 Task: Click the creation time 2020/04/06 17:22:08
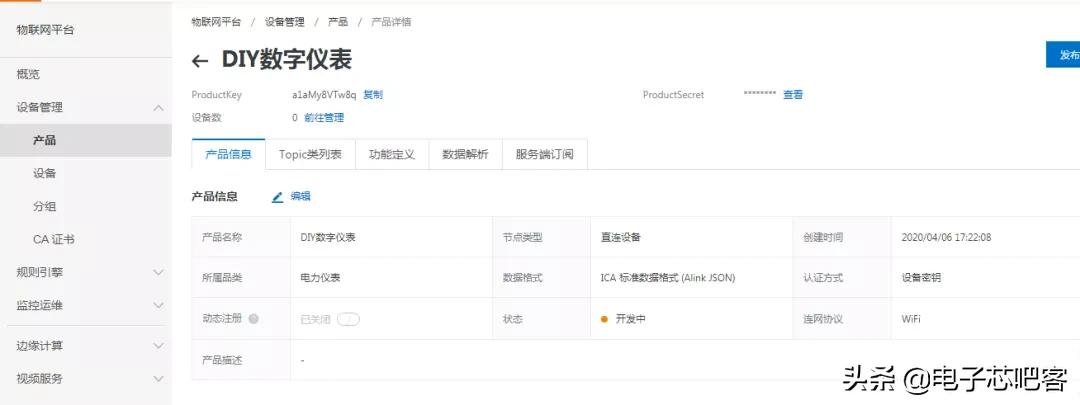point(946,238)
